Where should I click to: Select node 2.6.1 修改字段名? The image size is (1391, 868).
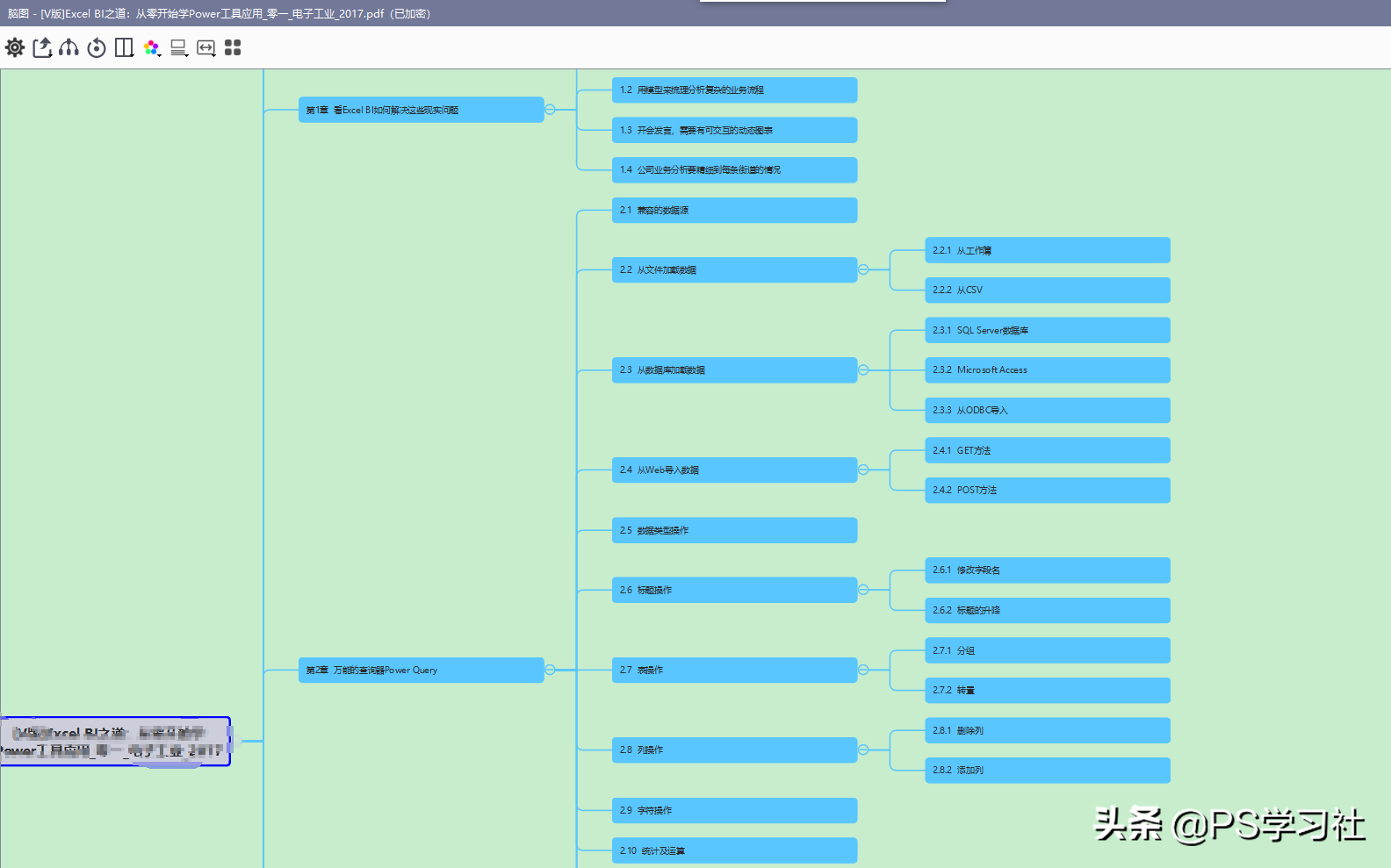[1048, 570]
